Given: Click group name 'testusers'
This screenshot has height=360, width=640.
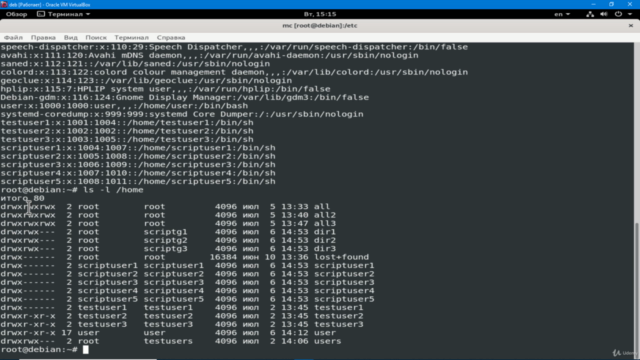Looking at the screenshot, I should pos(168,341).
